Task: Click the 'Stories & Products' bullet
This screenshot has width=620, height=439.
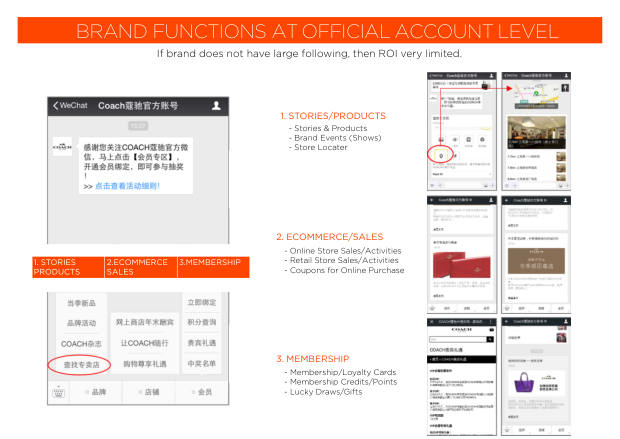Action: click(x=331, y=128)
